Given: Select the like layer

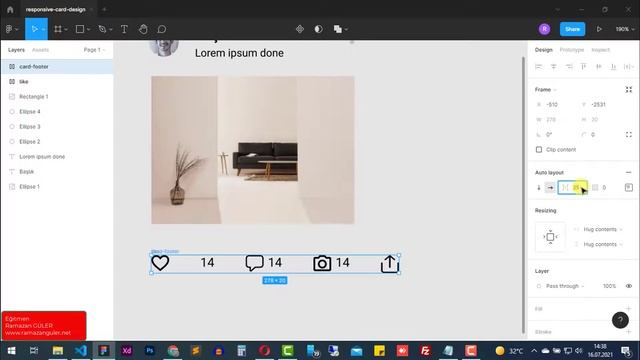Looking at the screenshot, I should pyautogui.click(x=57, y=82).
